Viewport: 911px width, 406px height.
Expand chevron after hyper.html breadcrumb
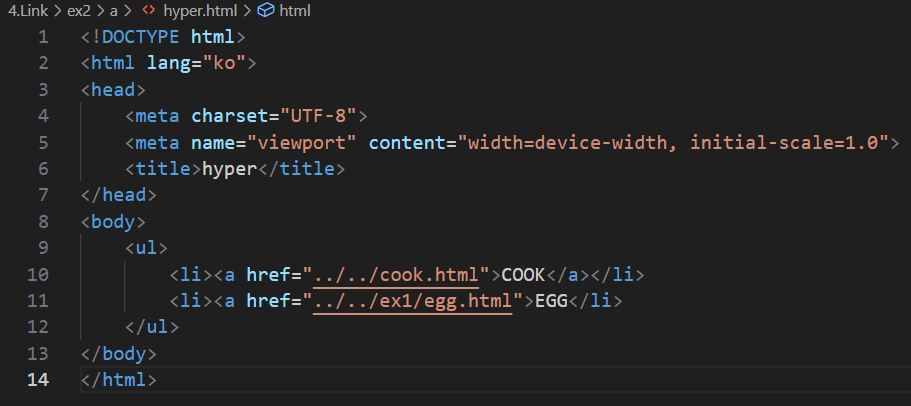pyautogui.click(x=247, y=11)
